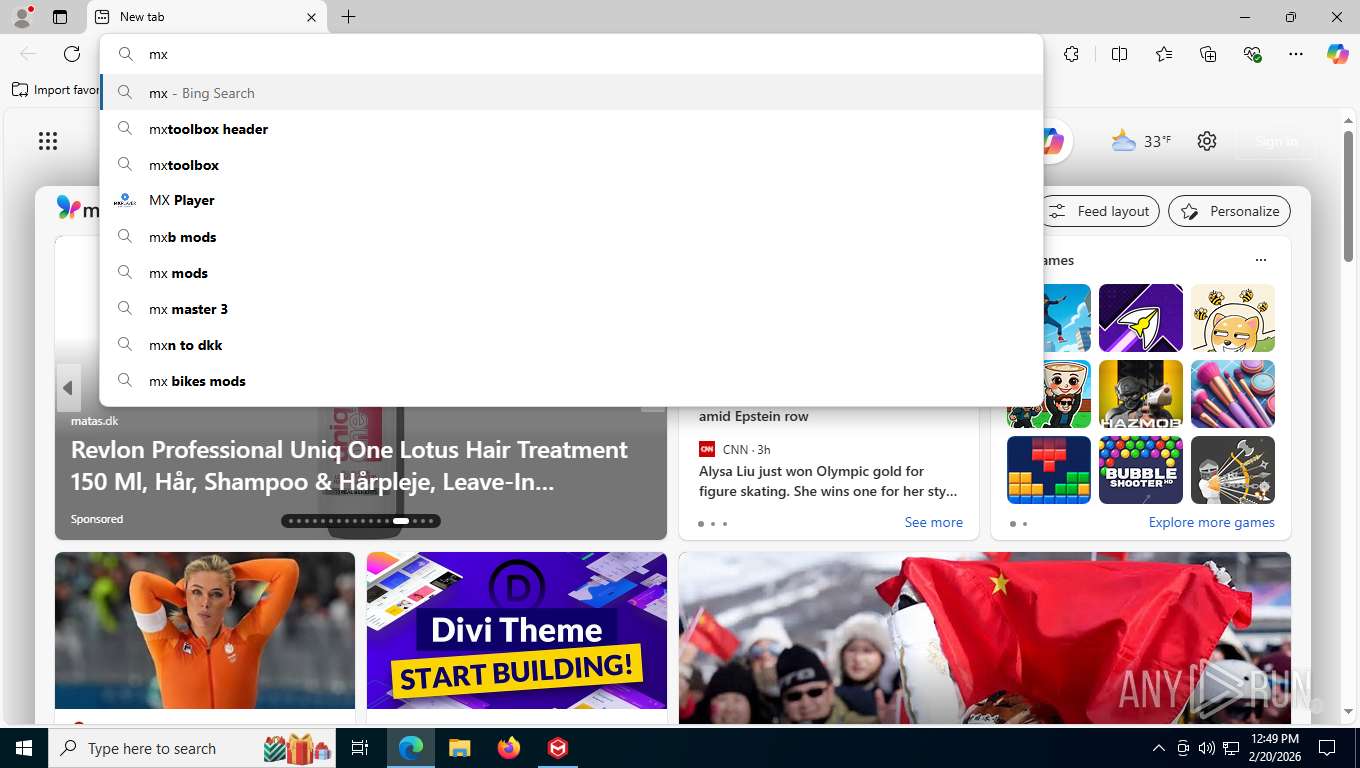Open the Windows Start menu
Screen dimensions: 1360x768
(23, 748)
